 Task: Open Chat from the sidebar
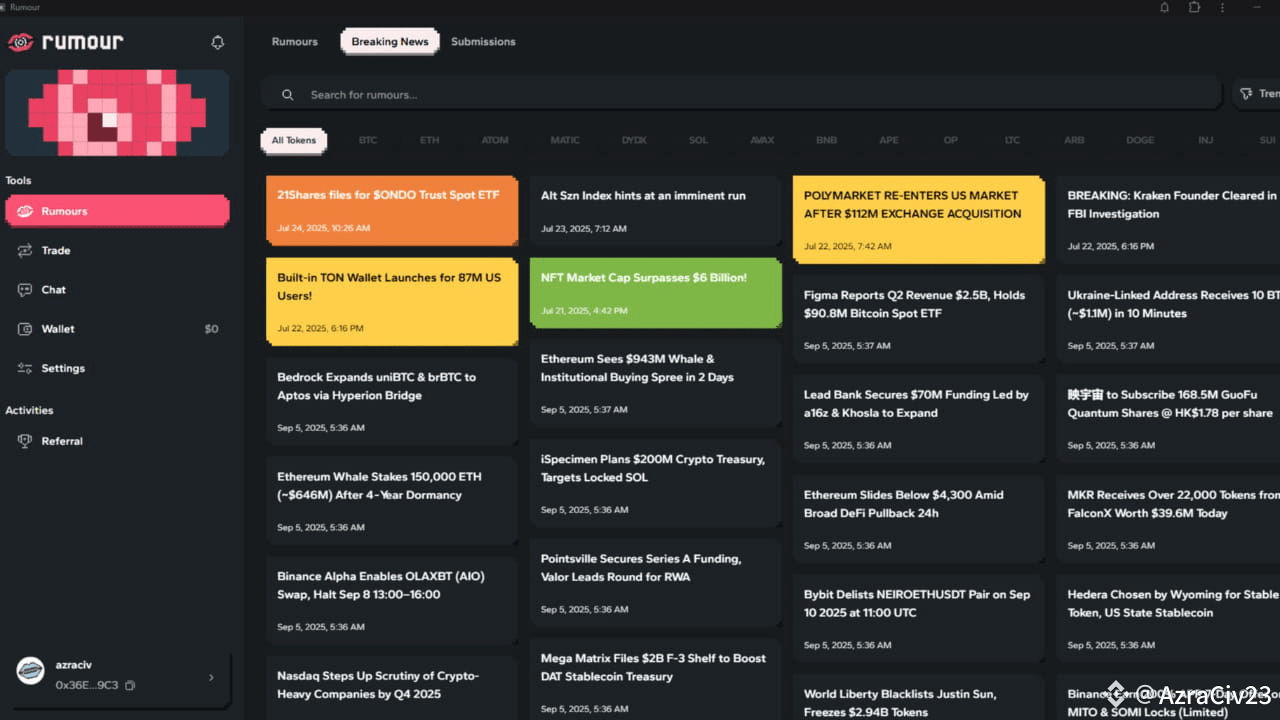[117, 290]
